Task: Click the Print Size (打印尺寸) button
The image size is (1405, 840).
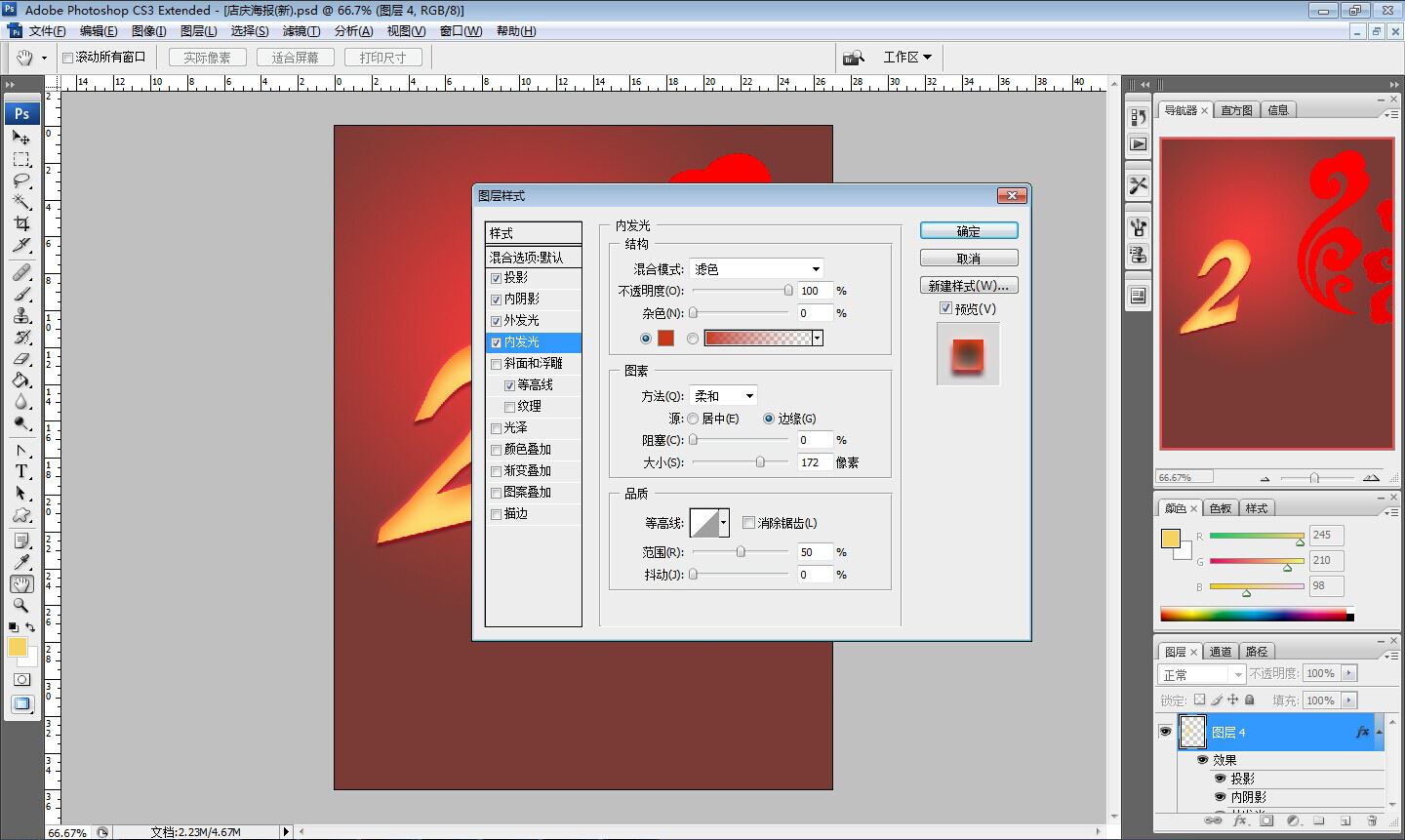Action: [x=382, y=58]
